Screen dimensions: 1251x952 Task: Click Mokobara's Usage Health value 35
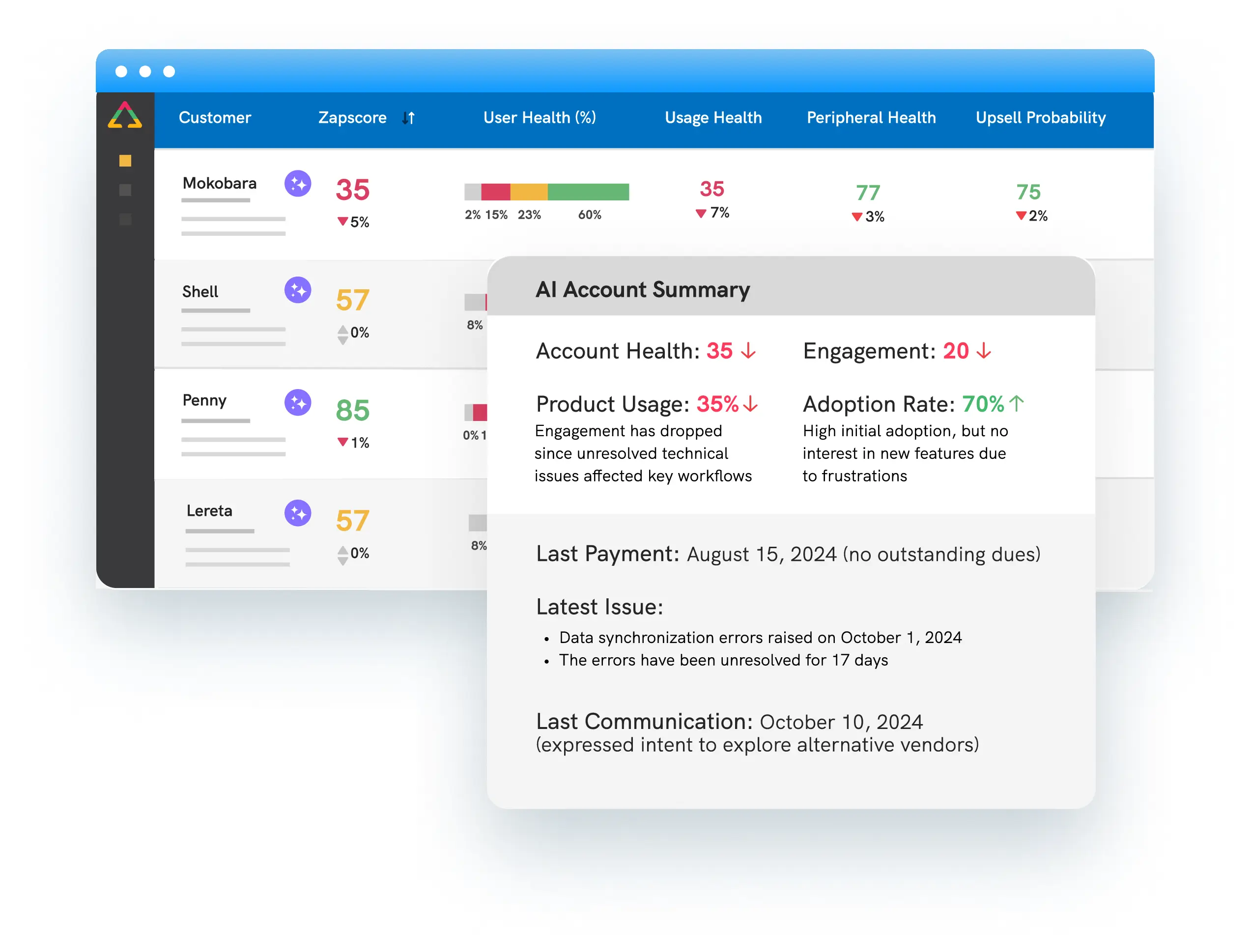712,188
